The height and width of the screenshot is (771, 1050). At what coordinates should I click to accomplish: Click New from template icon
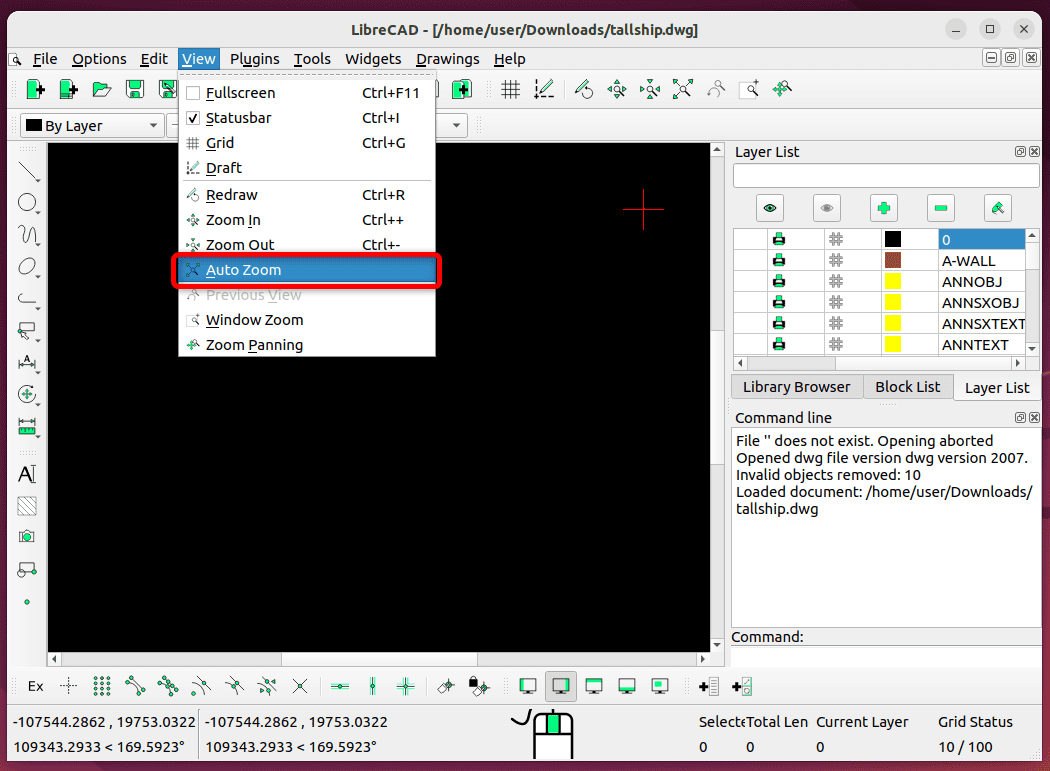68,89
